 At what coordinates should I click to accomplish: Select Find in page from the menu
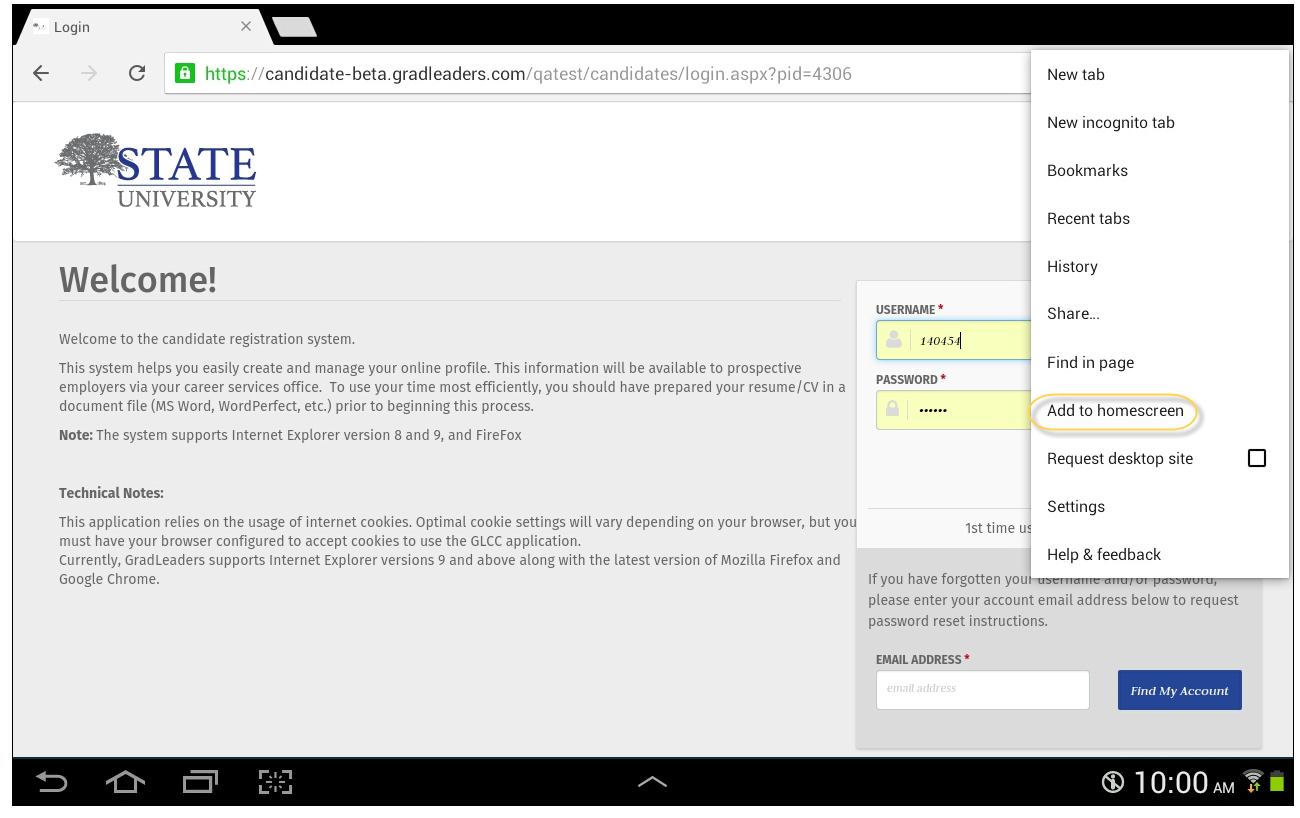tap(1160, 363)
